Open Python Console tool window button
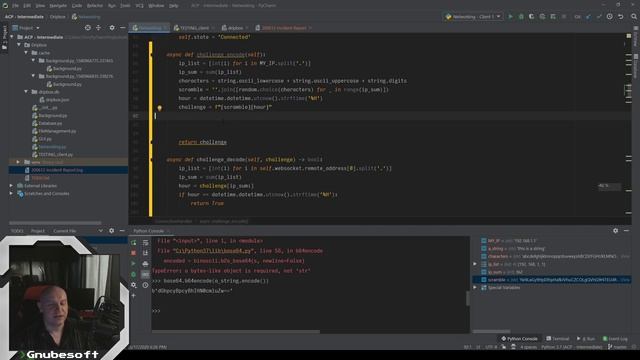This screenshot has width=640, height=360. click(x=519, y=339)
